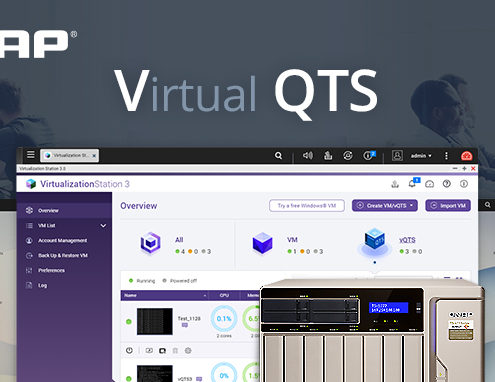495x382 pixels.
Task: Open Back Up & Restore VM
Action: [x=64, y=256]
